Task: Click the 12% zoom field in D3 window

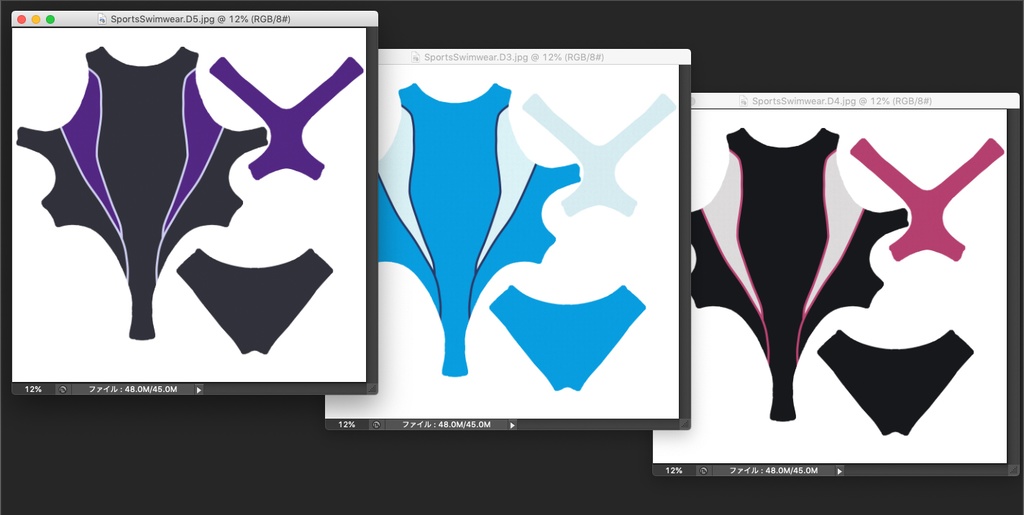Action: pyautogui.click(x=347, y=424)
